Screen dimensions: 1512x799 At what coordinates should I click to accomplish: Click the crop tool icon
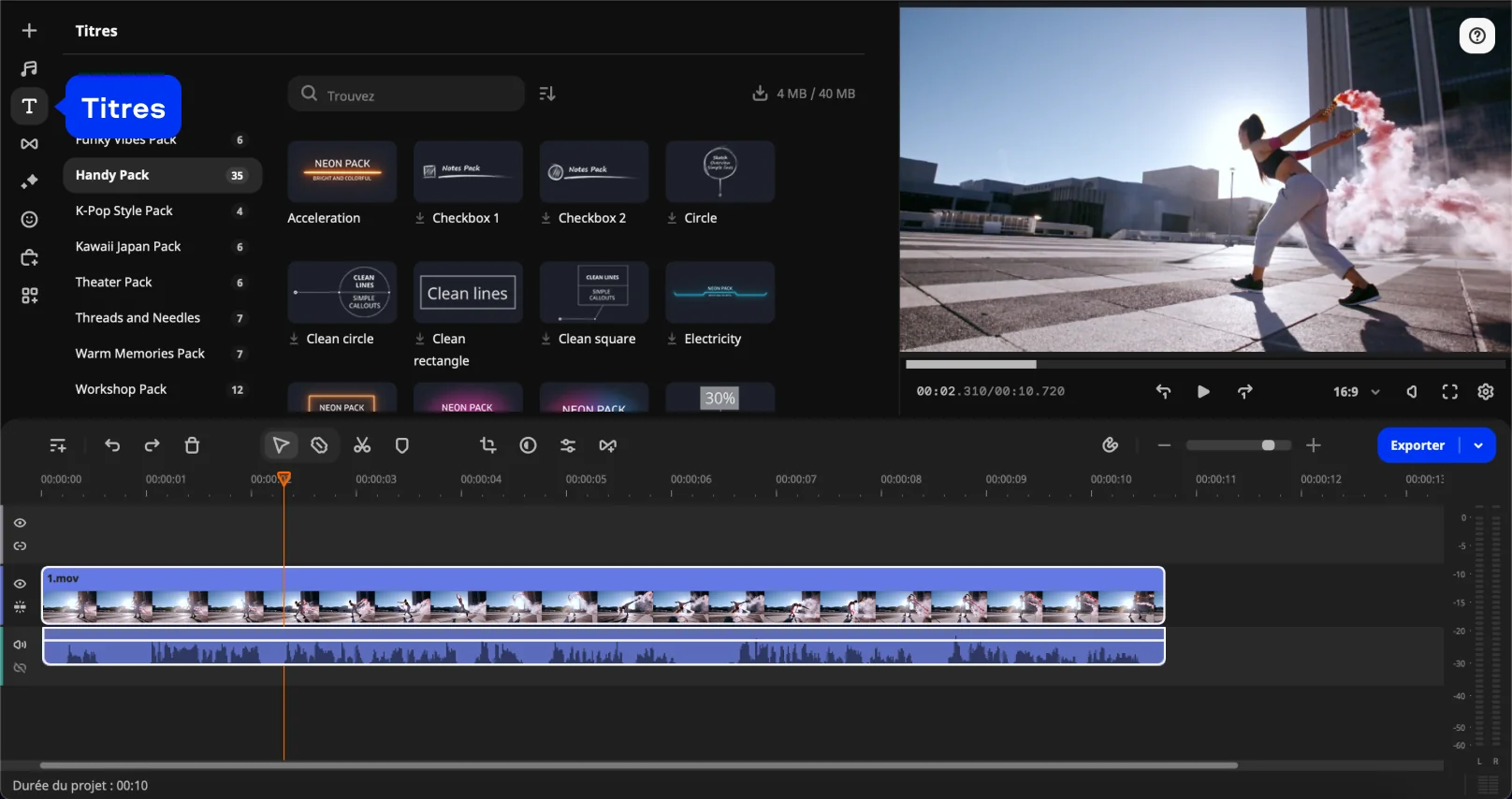pyautogui.click(x=487, y=445)
